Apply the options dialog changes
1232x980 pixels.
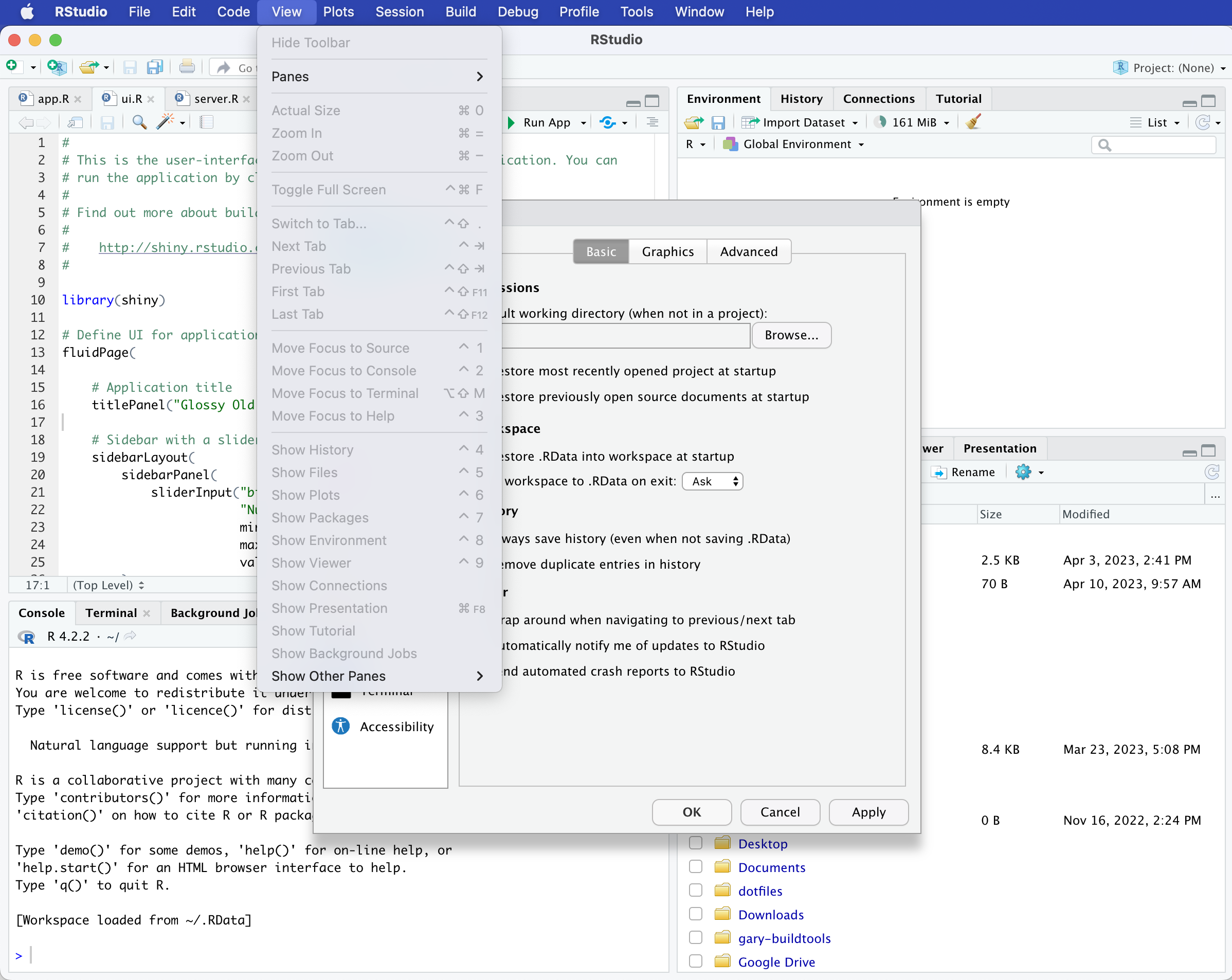click(867, 812)
